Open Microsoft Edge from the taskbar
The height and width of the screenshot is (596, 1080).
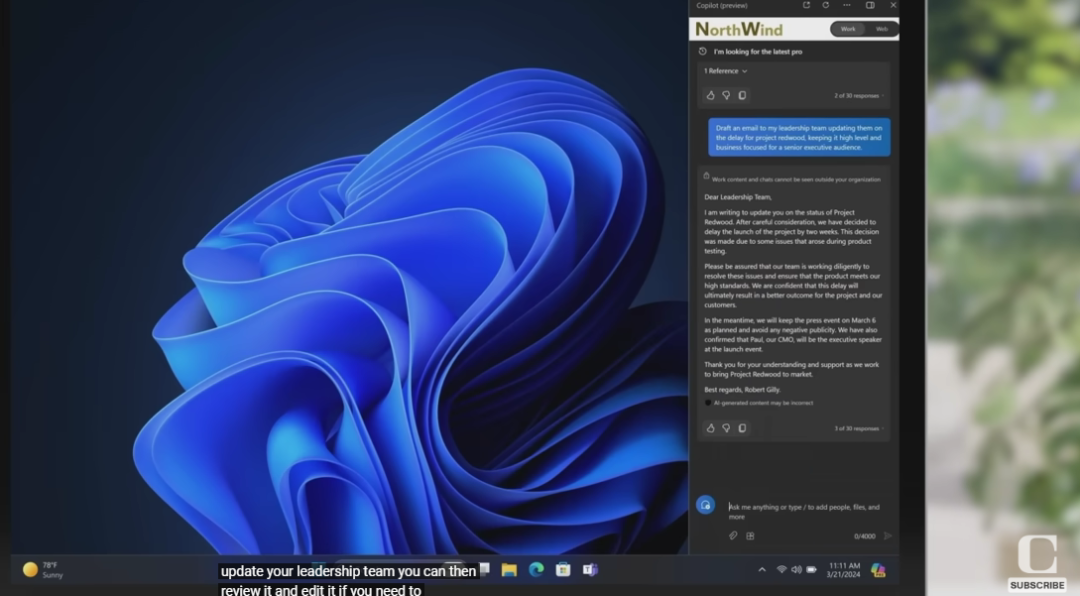point(536,570)
